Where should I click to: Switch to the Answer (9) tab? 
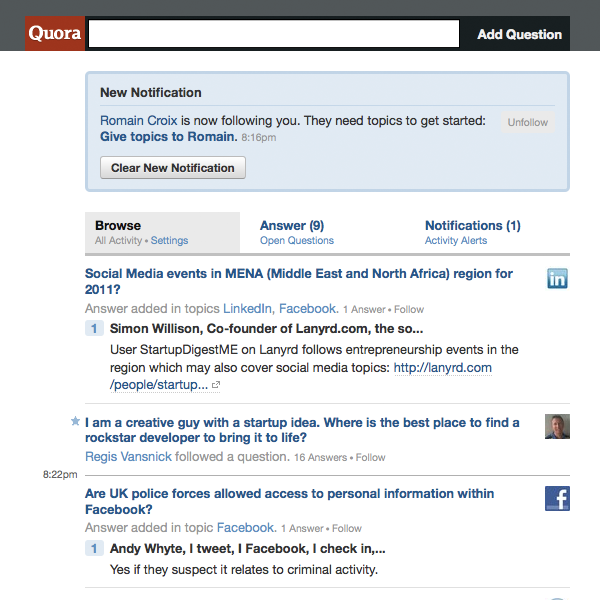point(292,226)
